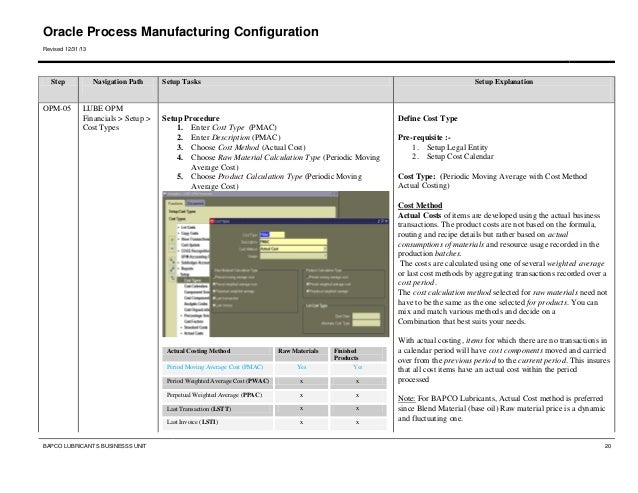Click the minus Collapse icon in Navigator
This screenshot has width=638, height=493.
[x=172, y=249]
